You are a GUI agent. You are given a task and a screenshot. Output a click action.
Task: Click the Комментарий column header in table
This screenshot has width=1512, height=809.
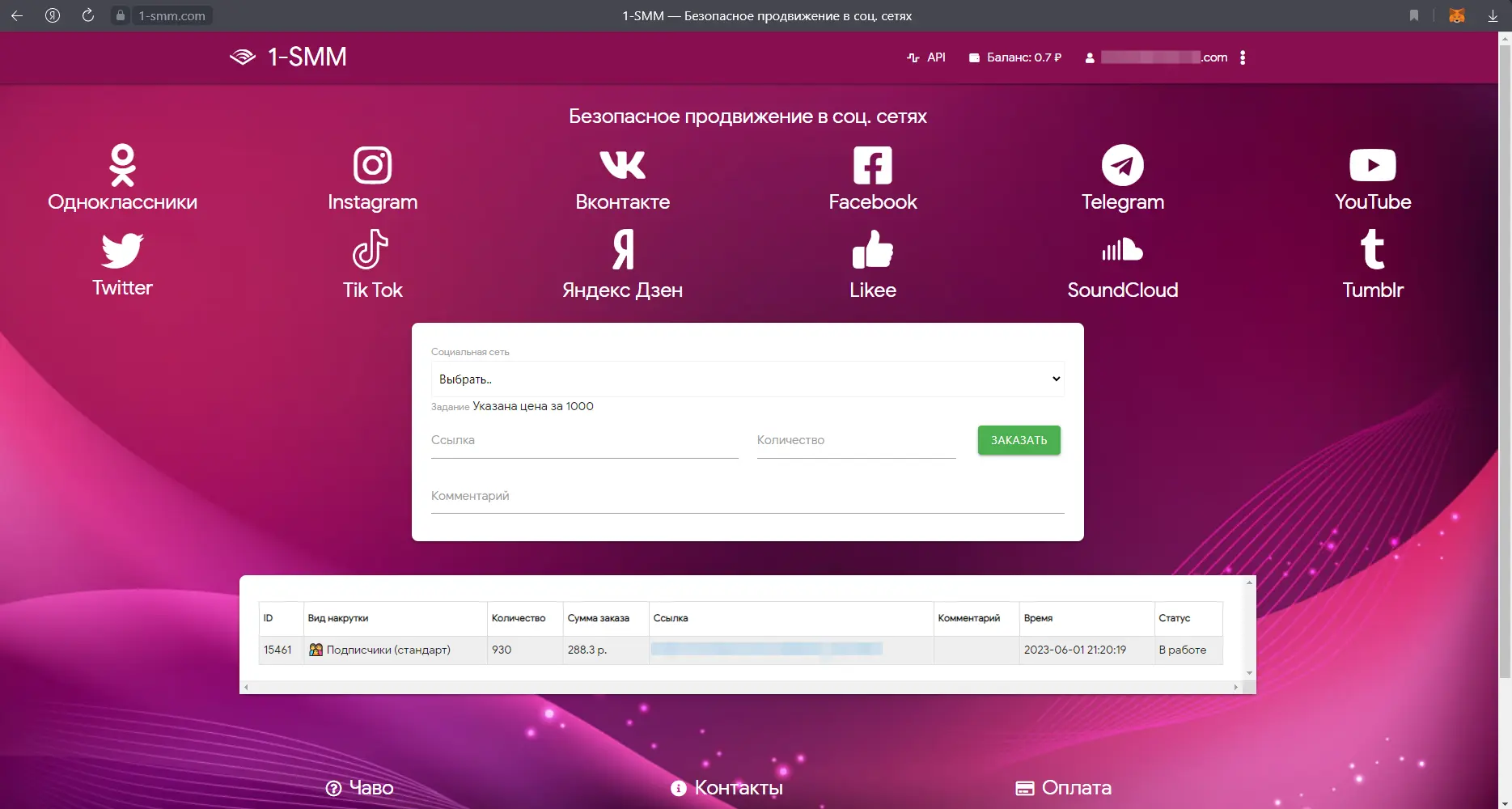[976, 618]
